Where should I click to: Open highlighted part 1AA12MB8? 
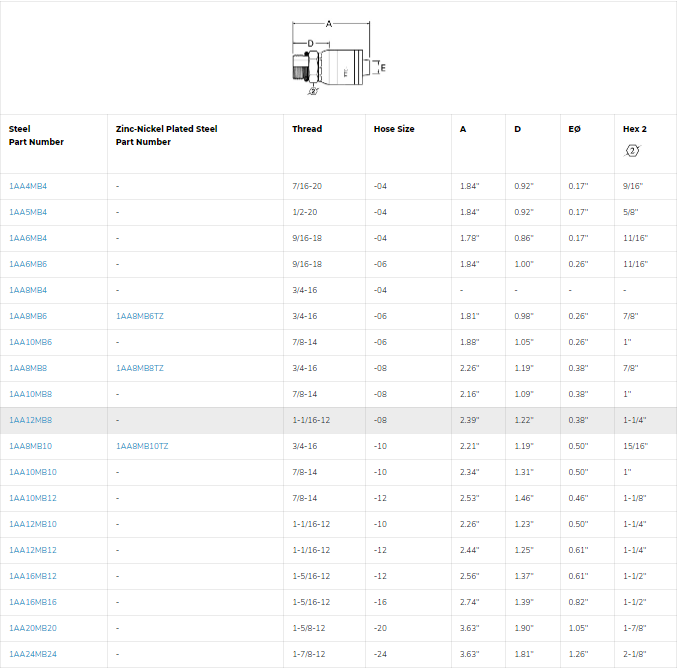(x=30, y=420)
